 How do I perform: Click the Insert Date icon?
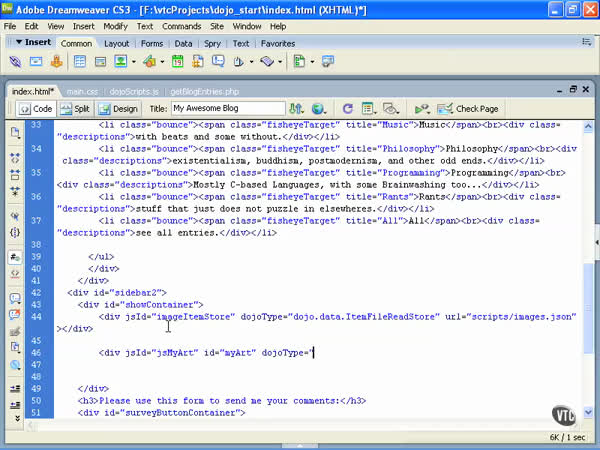coord(178,62)
